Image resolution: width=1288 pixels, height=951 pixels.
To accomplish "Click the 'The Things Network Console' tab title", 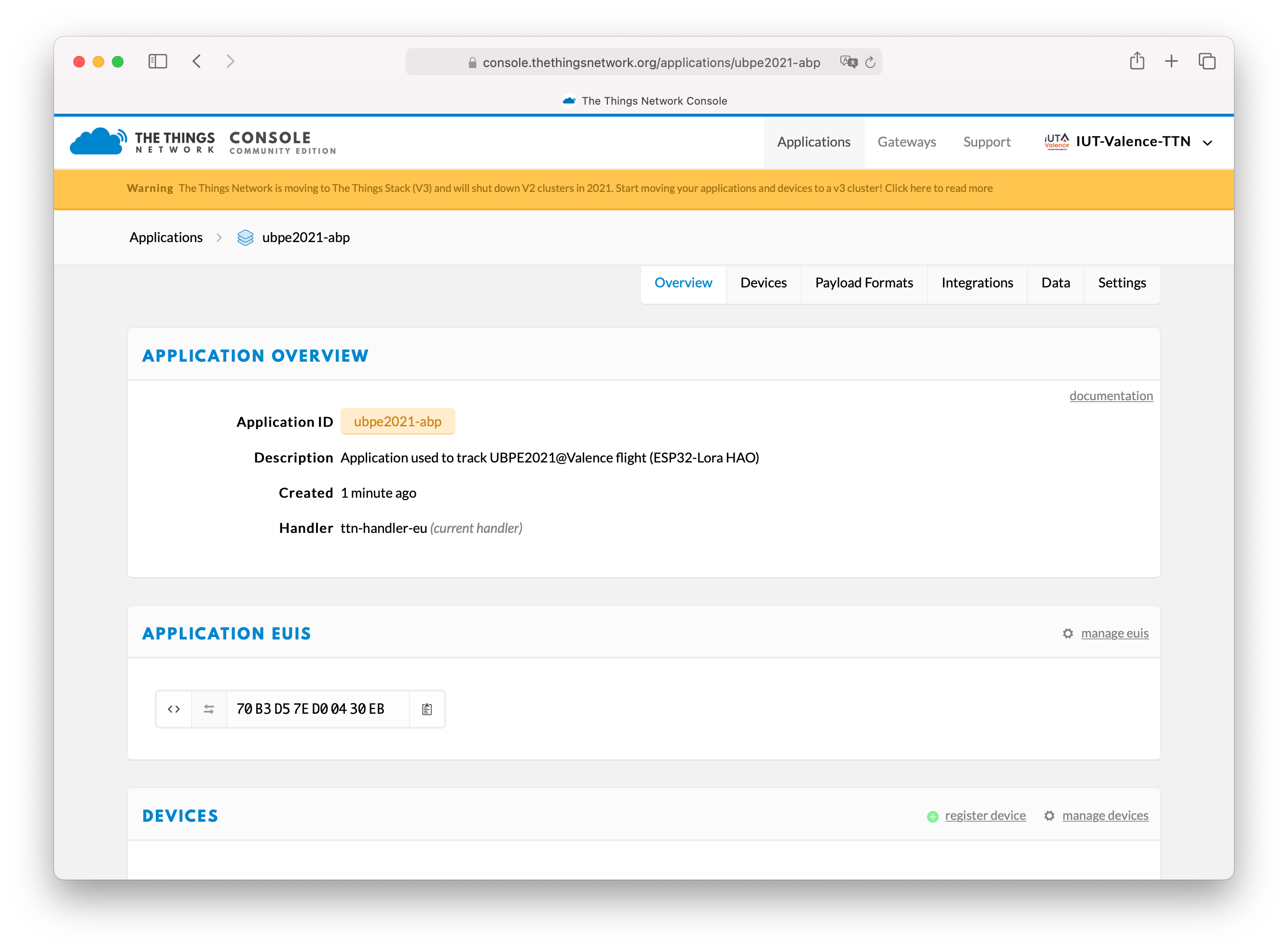I will pyautogui.click(x=654, y=101).
